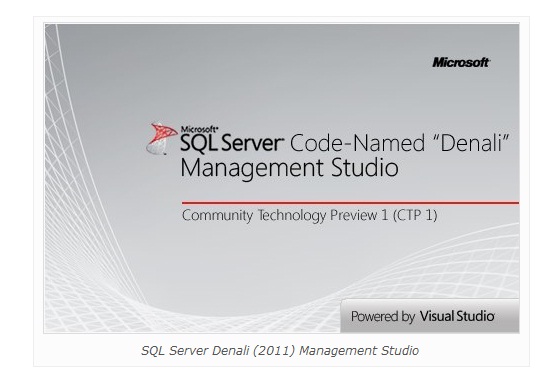Select the SQL Server wordmark
Screen dimensions: 556x383
pos(232,143)
